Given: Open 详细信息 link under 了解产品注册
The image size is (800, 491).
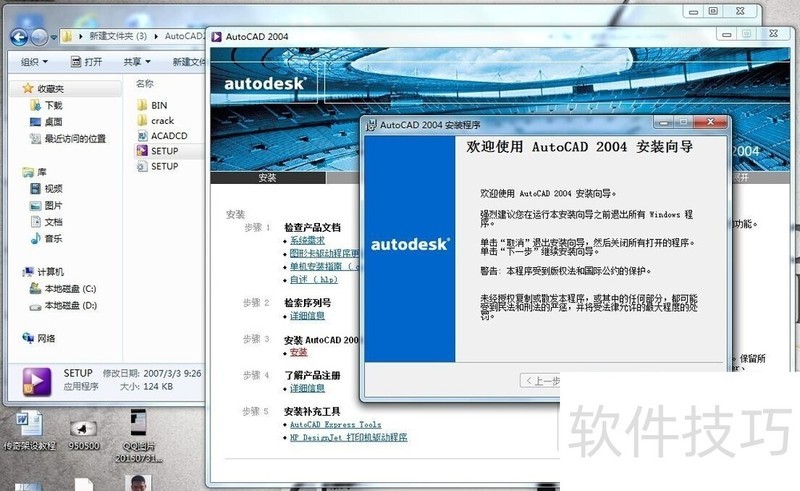Looking at the screenshot, I should [307, 388].
